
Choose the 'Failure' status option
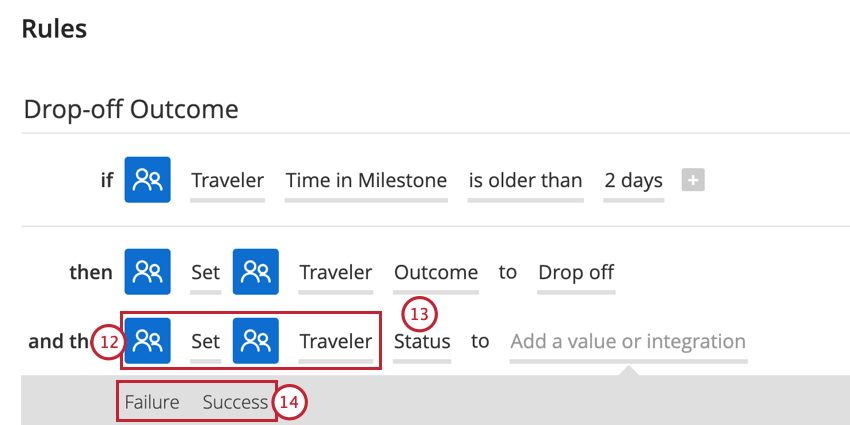click(152, 402)
